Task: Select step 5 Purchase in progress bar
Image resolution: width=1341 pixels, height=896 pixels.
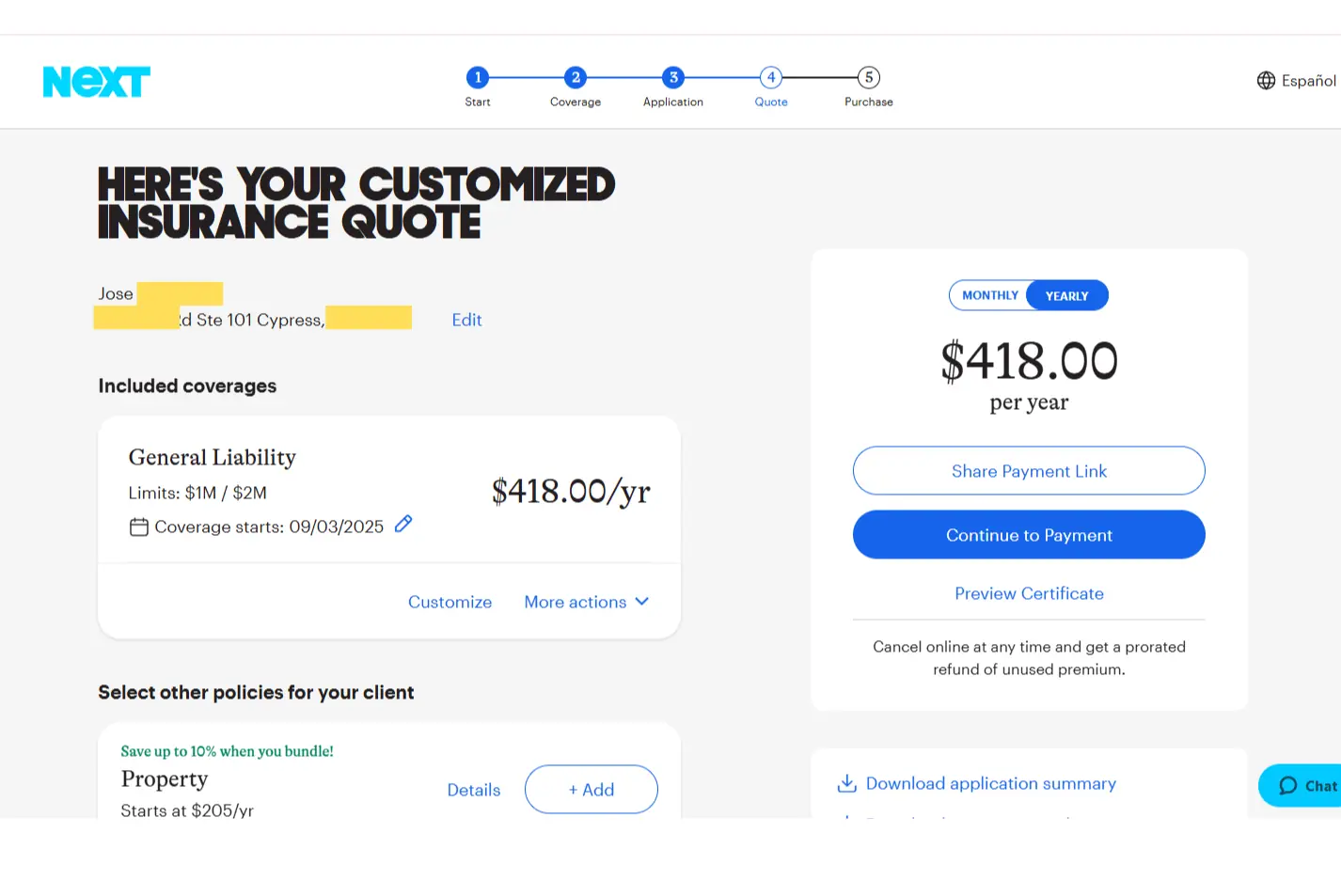Action: point(869,77)
